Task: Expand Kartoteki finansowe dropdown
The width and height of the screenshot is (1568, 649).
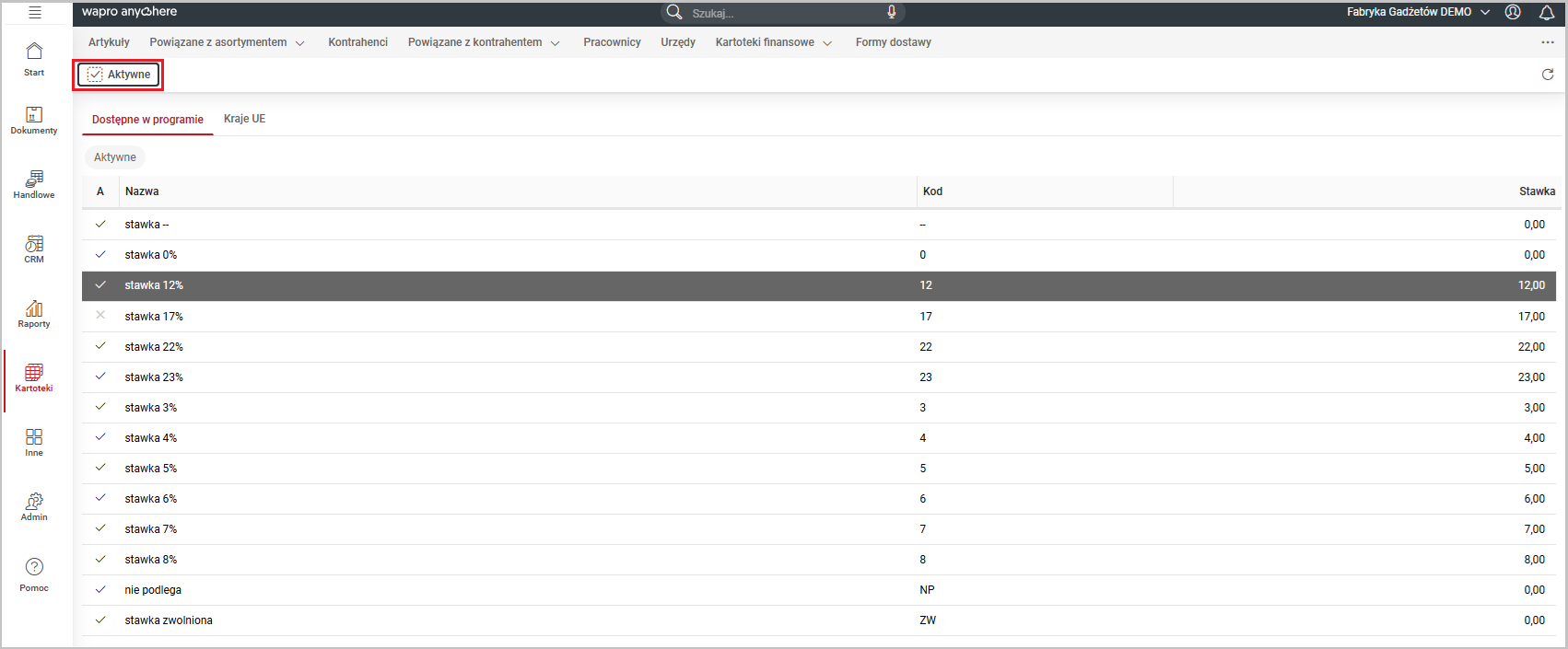Action: pyautogui.click(x=773, y=42)
